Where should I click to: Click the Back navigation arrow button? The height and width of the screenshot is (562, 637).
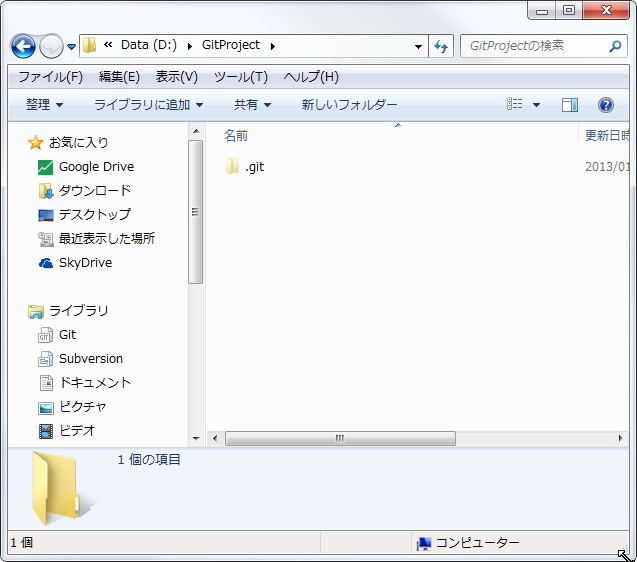[23, 46]
